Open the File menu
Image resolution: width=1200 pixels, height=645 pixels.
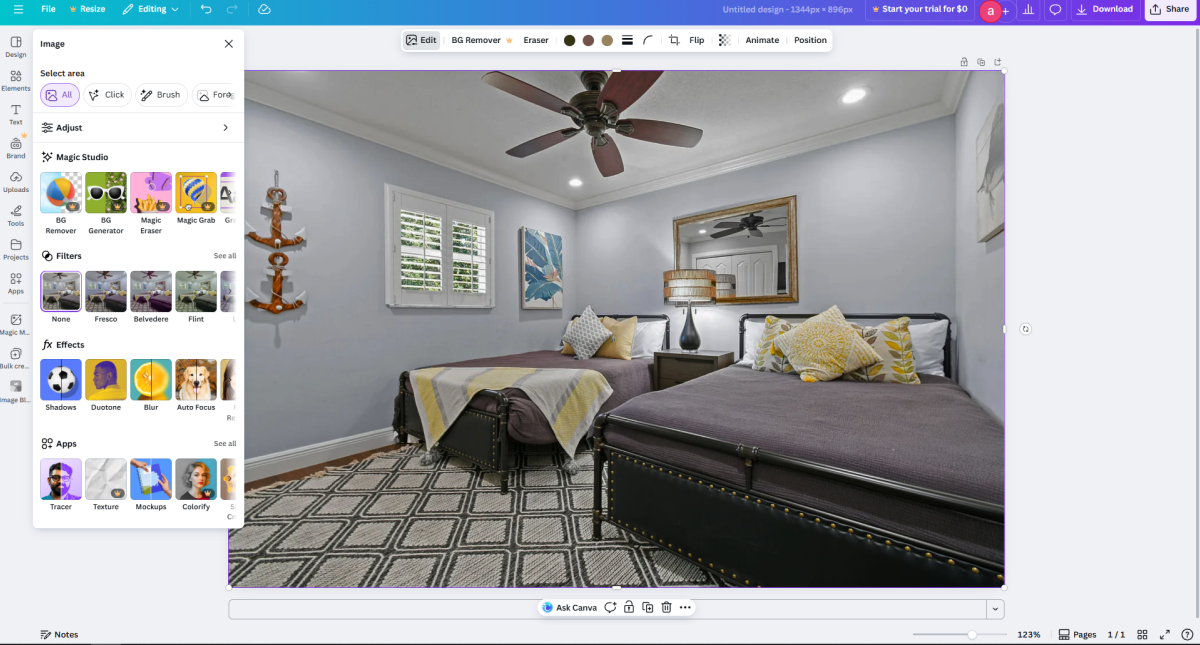click(48, 11)
